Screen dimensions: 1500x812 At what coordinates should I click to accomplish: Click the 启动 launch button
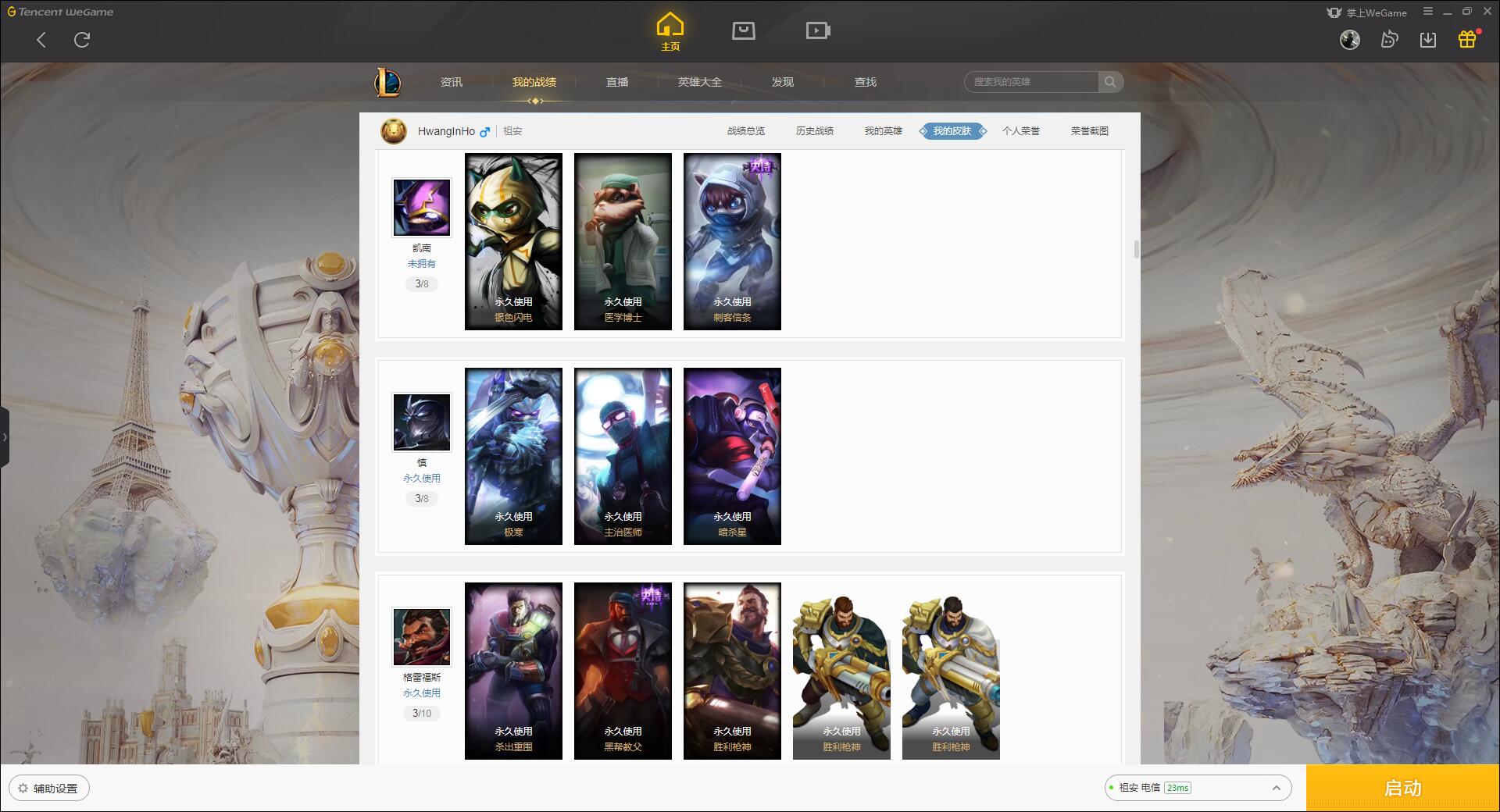click(x=1403, y=789)
